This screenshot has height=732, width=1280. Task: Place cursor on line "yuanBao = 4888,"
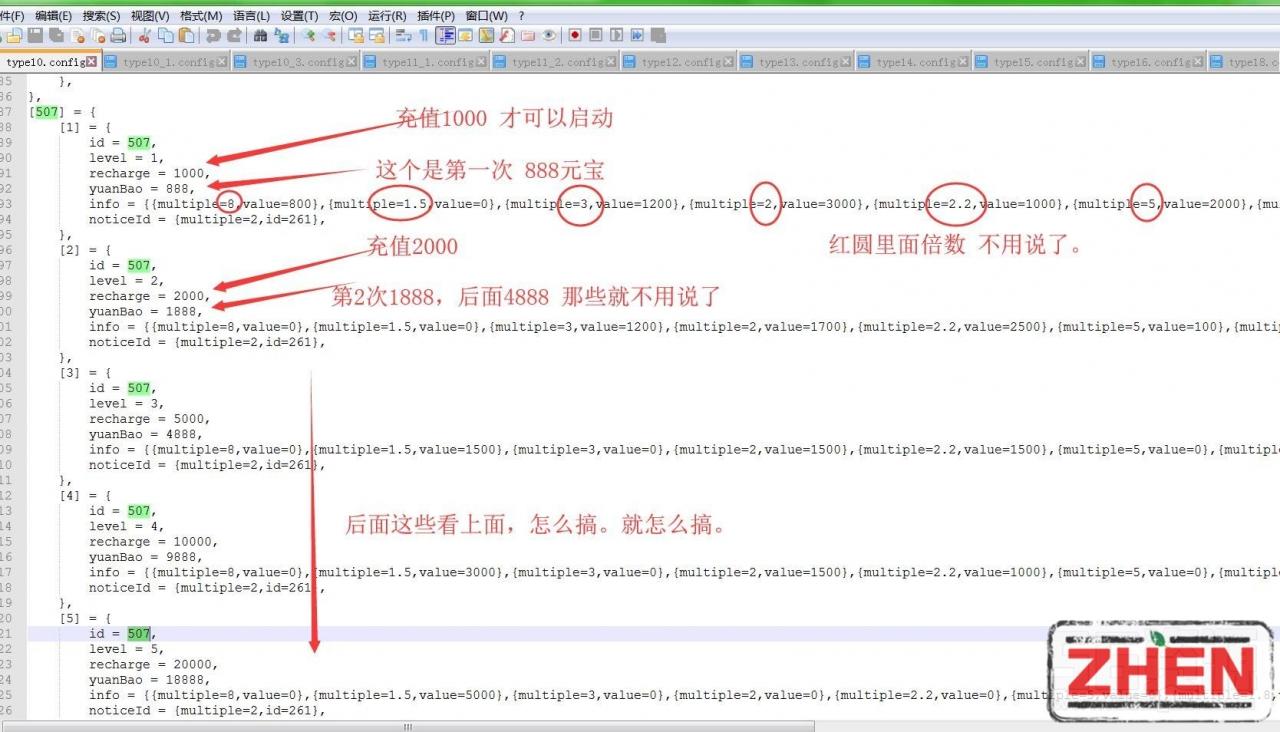[x=146, y=434]
